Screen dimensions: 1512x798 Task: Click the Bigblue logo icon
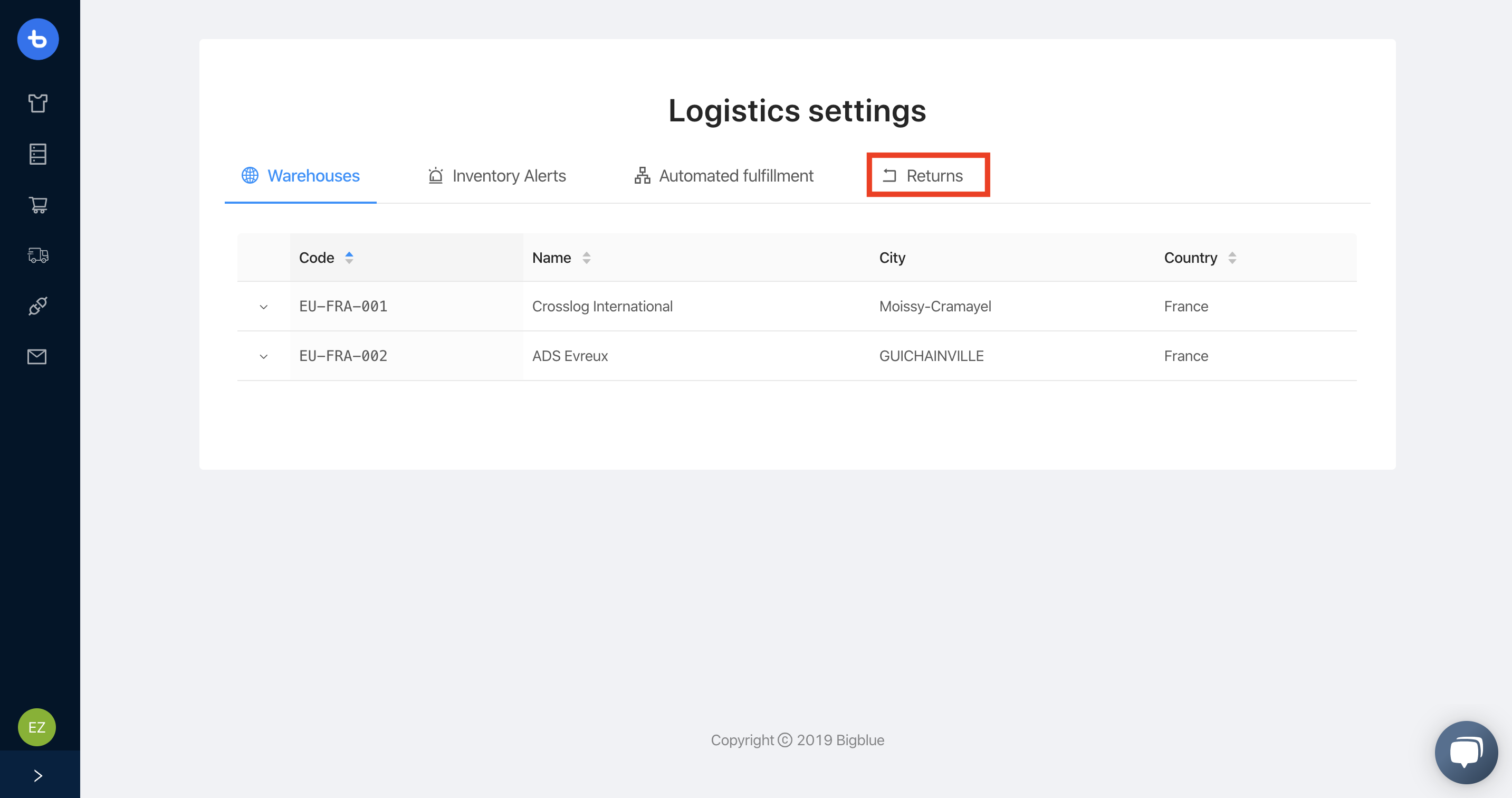(37, 40)
